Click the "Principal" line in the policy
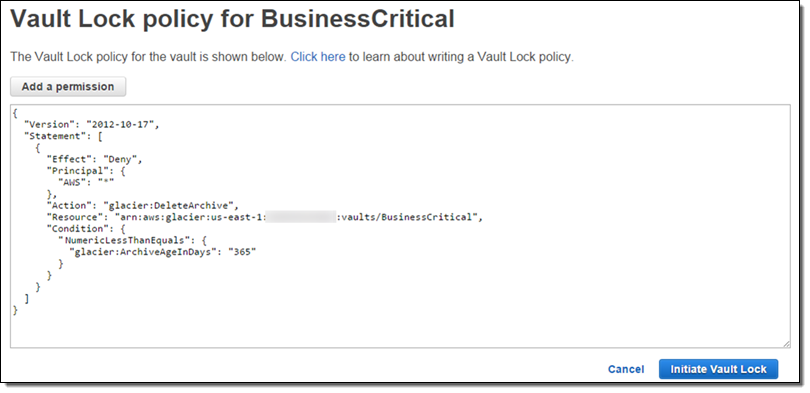The height and width of the screenshot is (393, 810). pyautogui.click(x=86, y=171)
